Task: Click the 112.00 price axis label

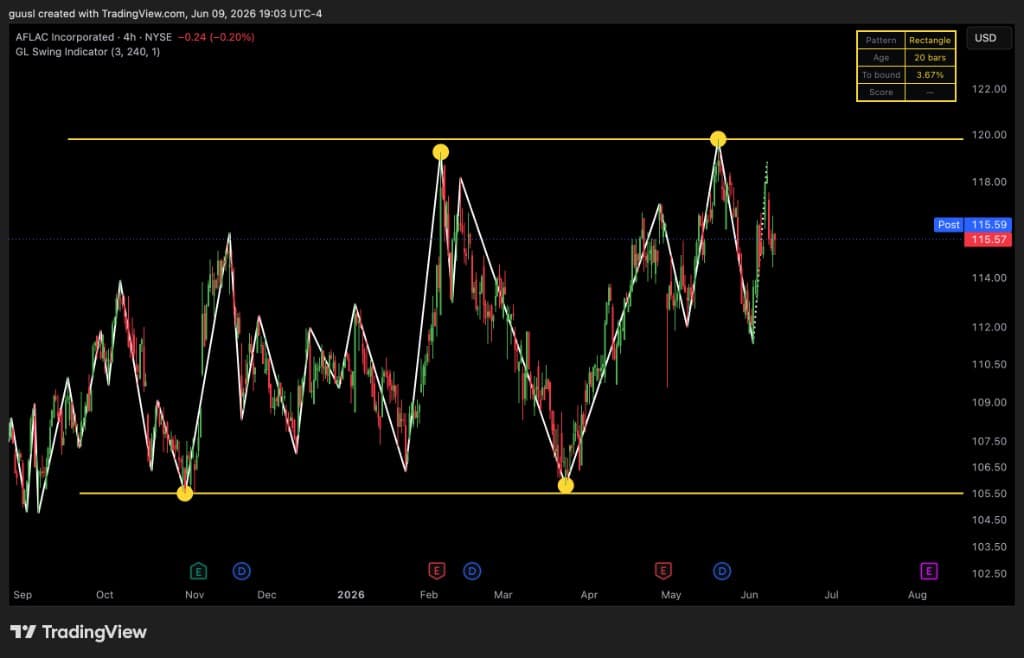Action: tap(989, 327)
